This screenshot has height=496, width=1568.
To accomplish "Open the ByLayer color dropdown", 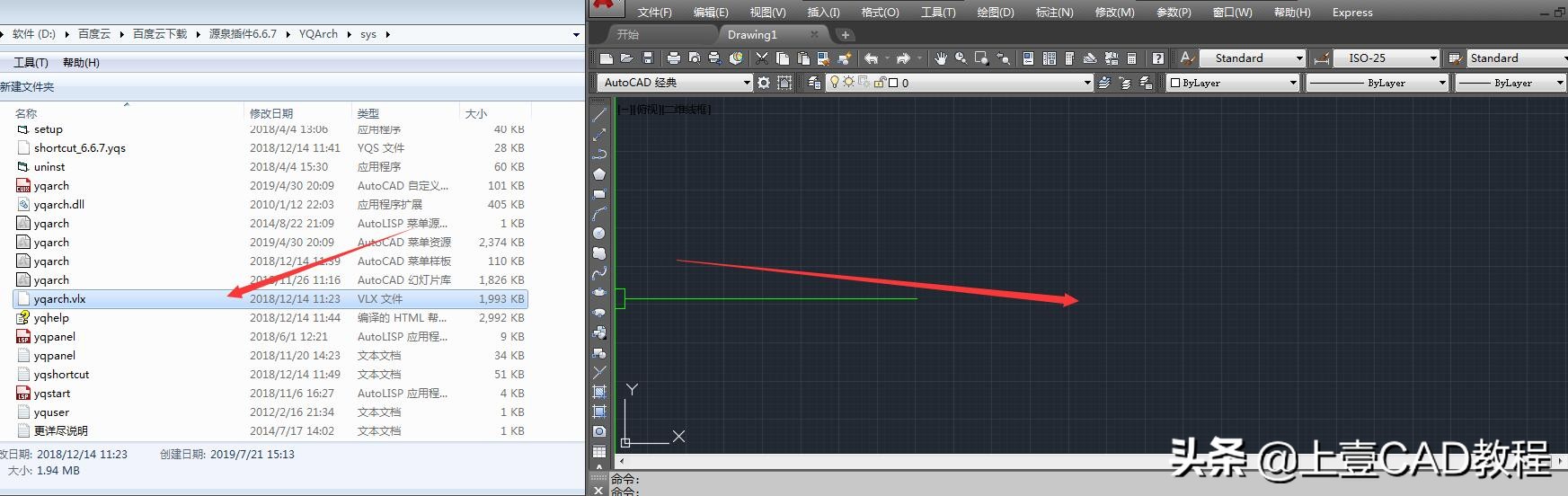I will (1233, 83).
